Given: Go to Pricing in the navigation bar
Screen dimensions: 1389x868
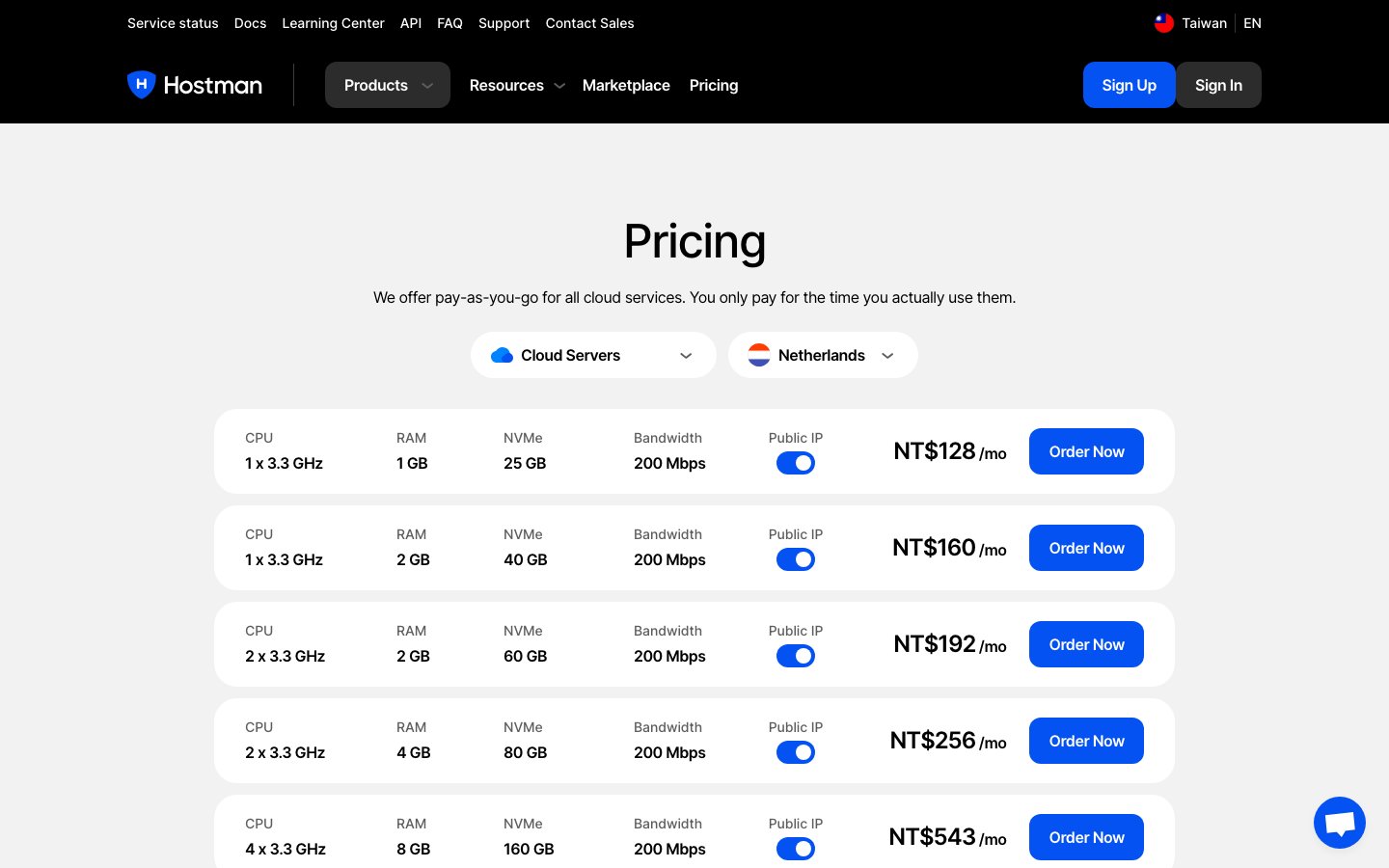Looking at the screenshot, I should [714, 85].
